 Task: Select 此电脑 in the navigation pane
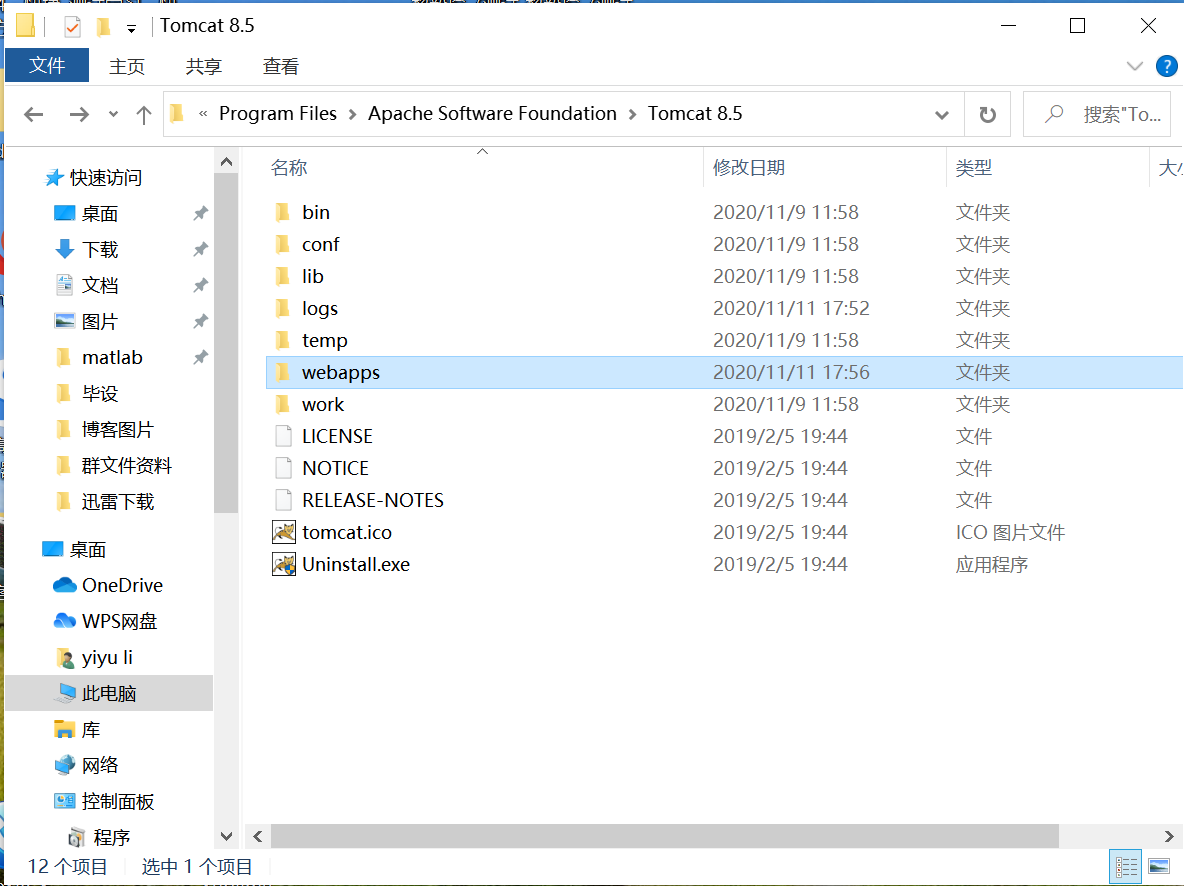(109, 693)
